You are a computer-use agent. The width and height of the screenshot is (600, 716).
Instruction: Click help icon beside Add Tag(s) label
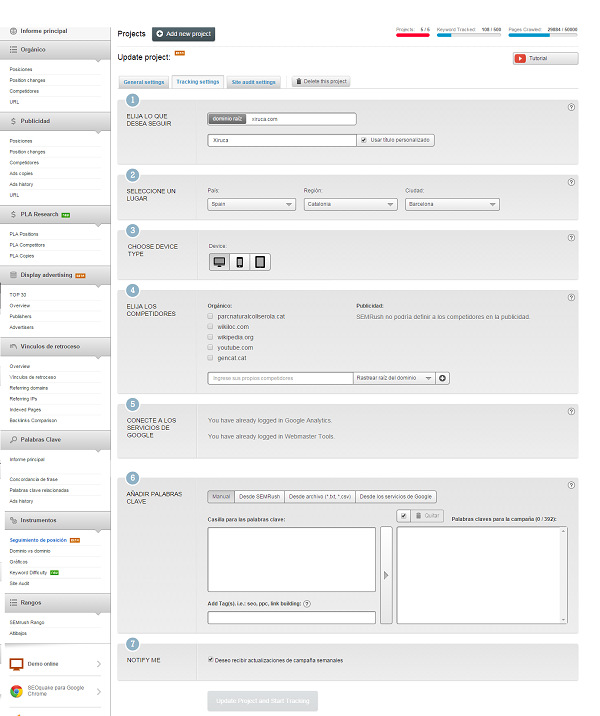click(x=307, y=604)
